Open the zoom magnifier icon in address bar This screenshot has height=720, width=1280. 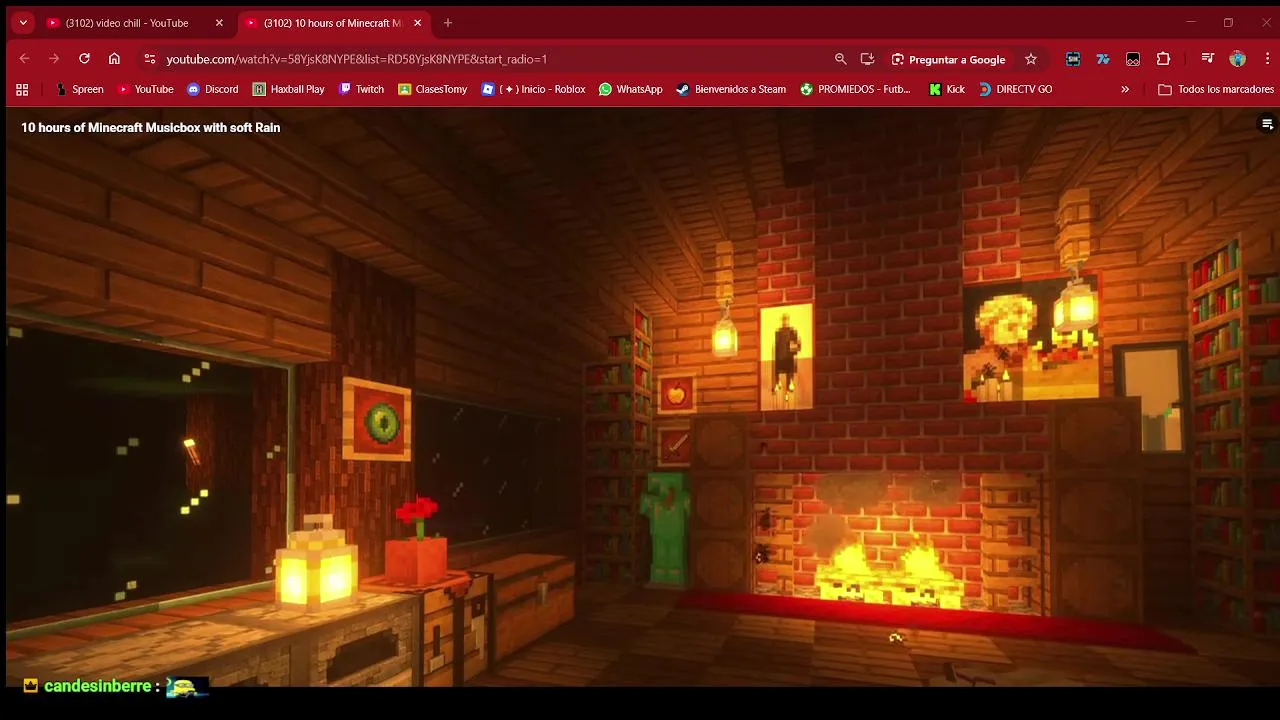tap(841, 59)
